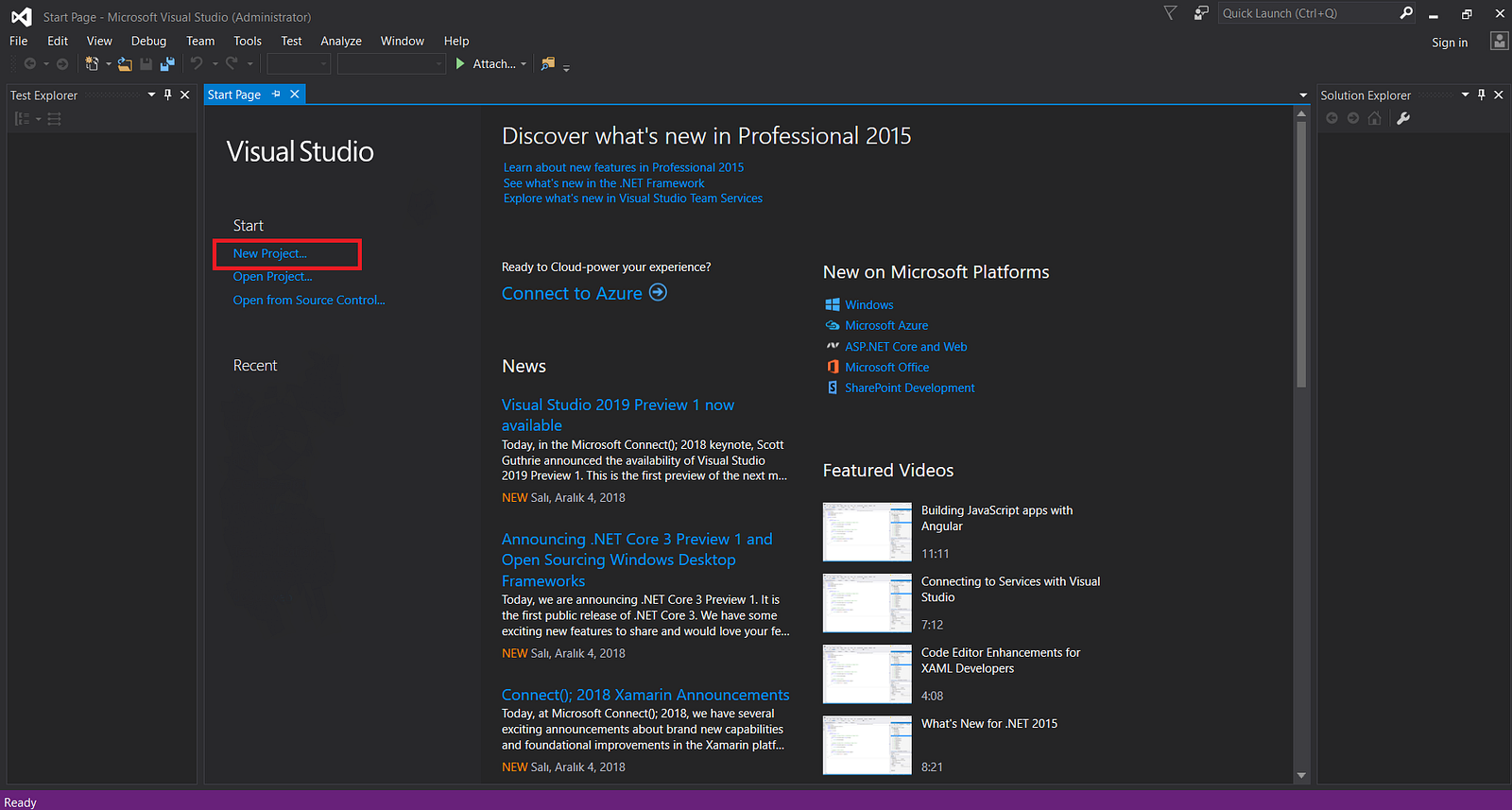The height and width of the screenshot is (810, 1512).
Task: Open the Solution Configurations combo box
Action: point(299,64)
